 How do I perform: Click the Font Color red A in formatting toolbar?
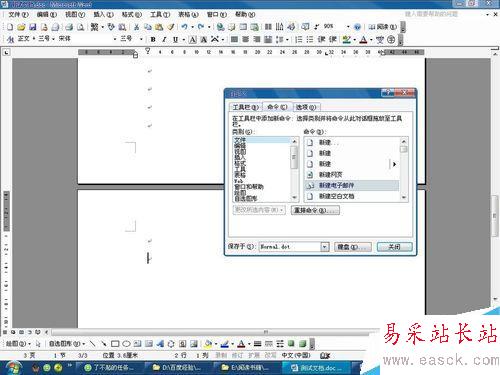pyautogui.click(x=363, y=39)
